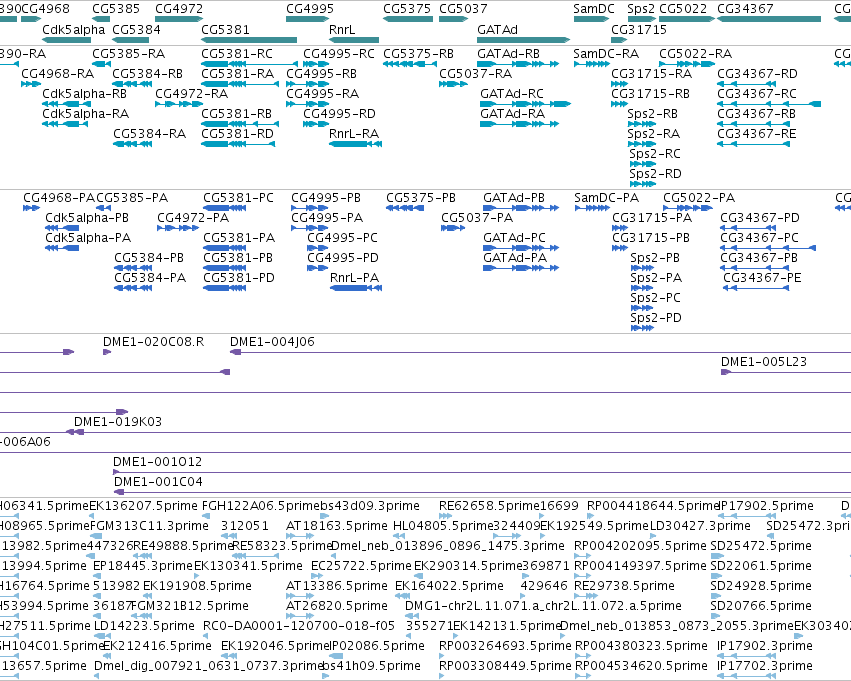Screen dimensions: 851x681
Task: Select protein label RnrL-PA
Action: tap(354, 277)
